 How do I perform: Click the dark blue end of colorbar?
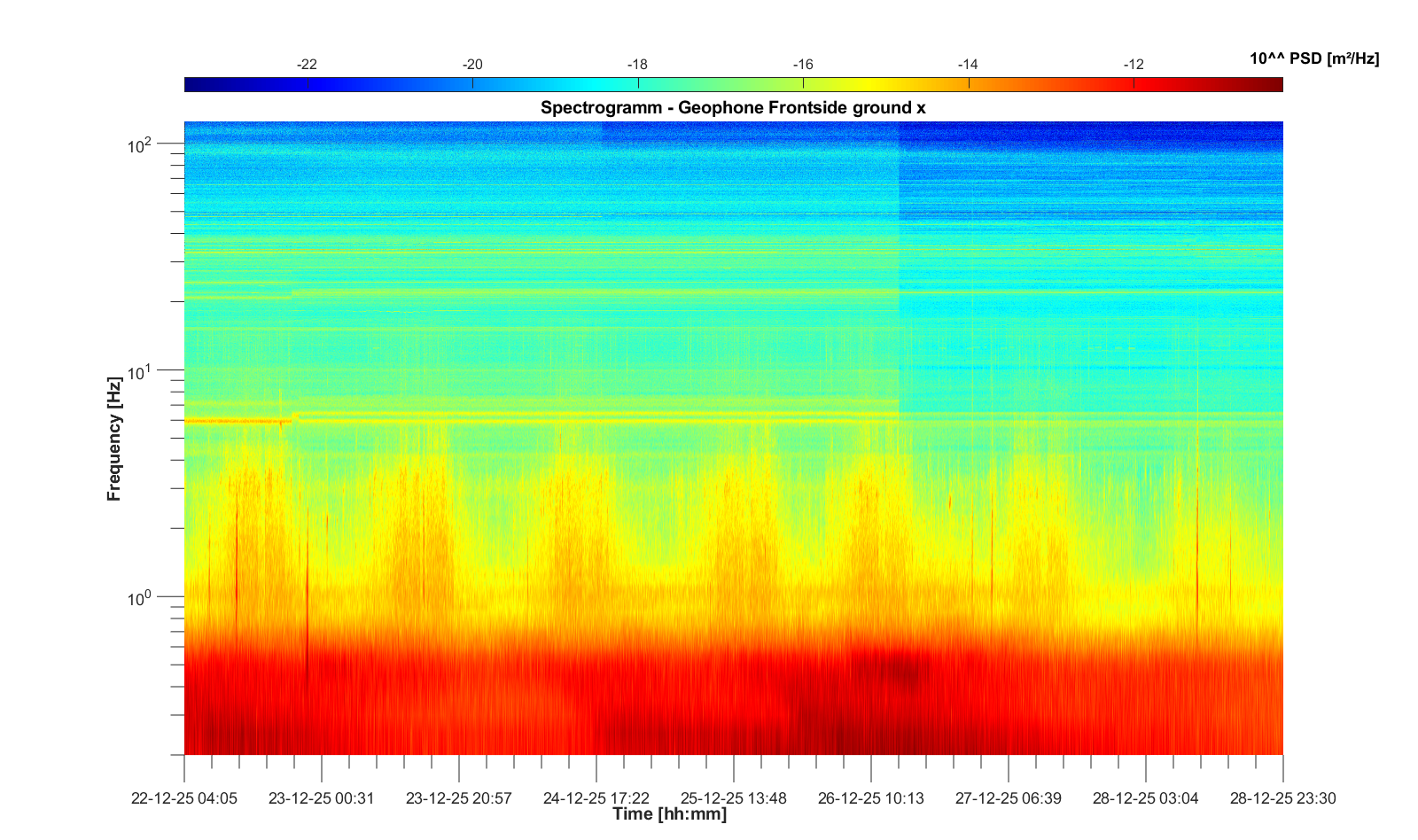[193, 84]
